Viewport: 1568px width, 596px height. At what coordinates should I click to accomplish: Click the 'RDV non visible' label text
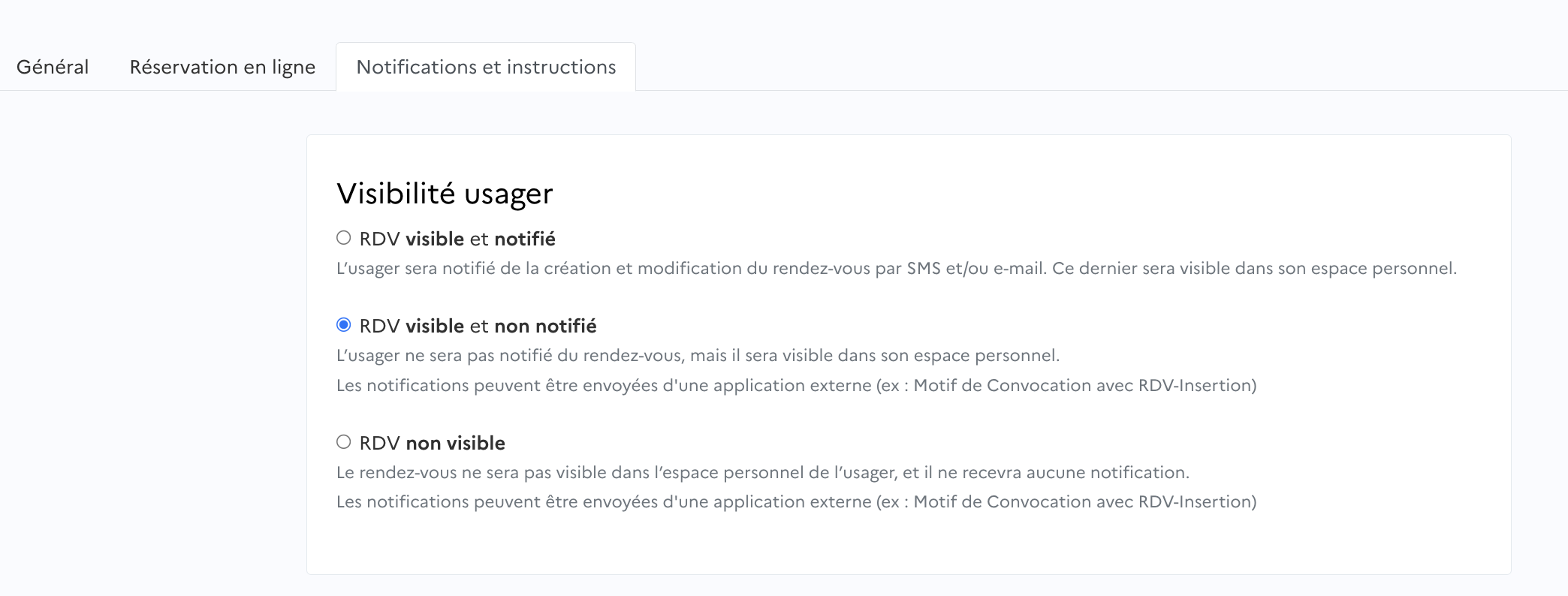coord(432,443)
